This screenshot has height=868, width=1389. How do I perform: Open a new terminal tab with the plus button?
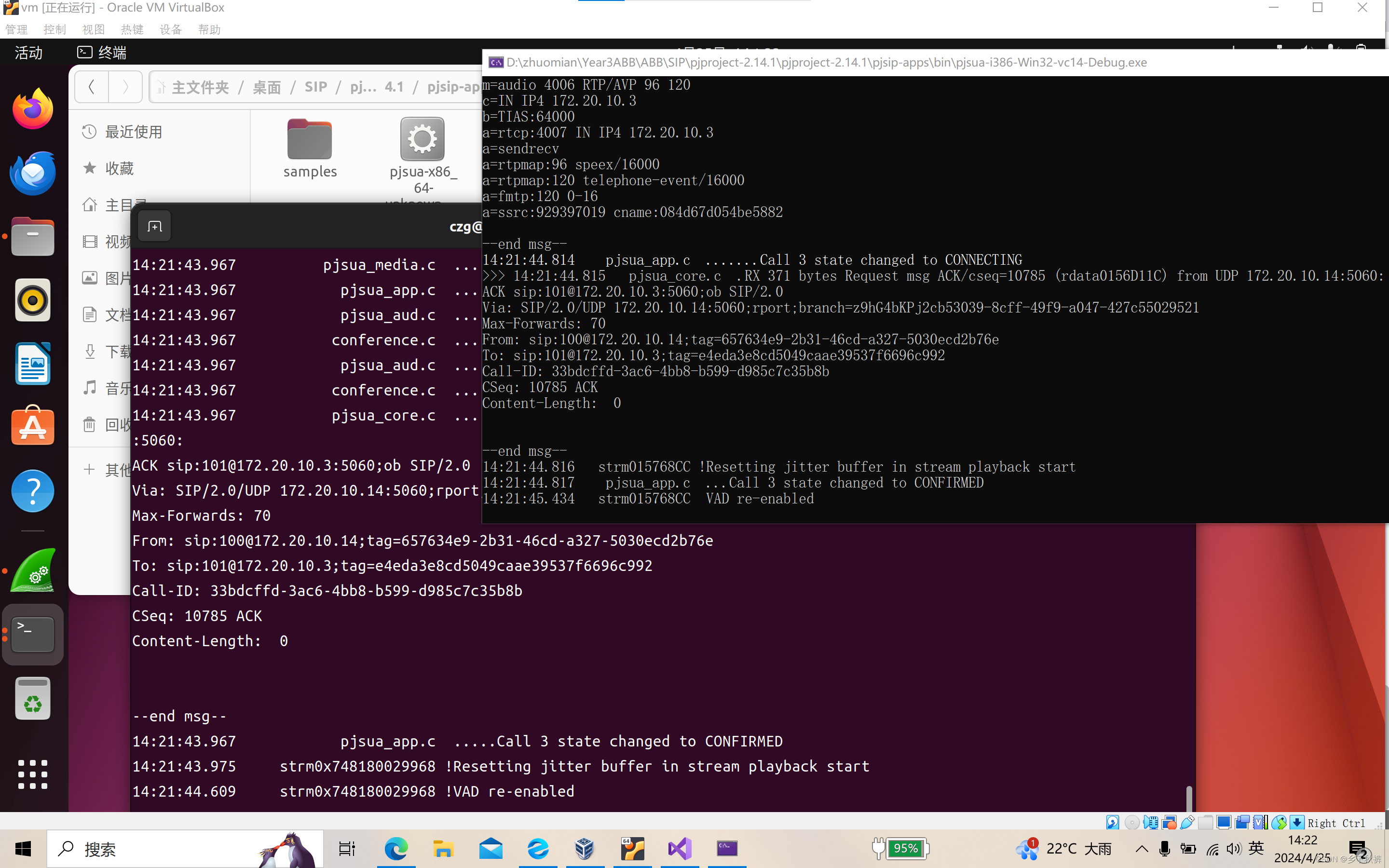pyautogui.click(x=154, y=226)
